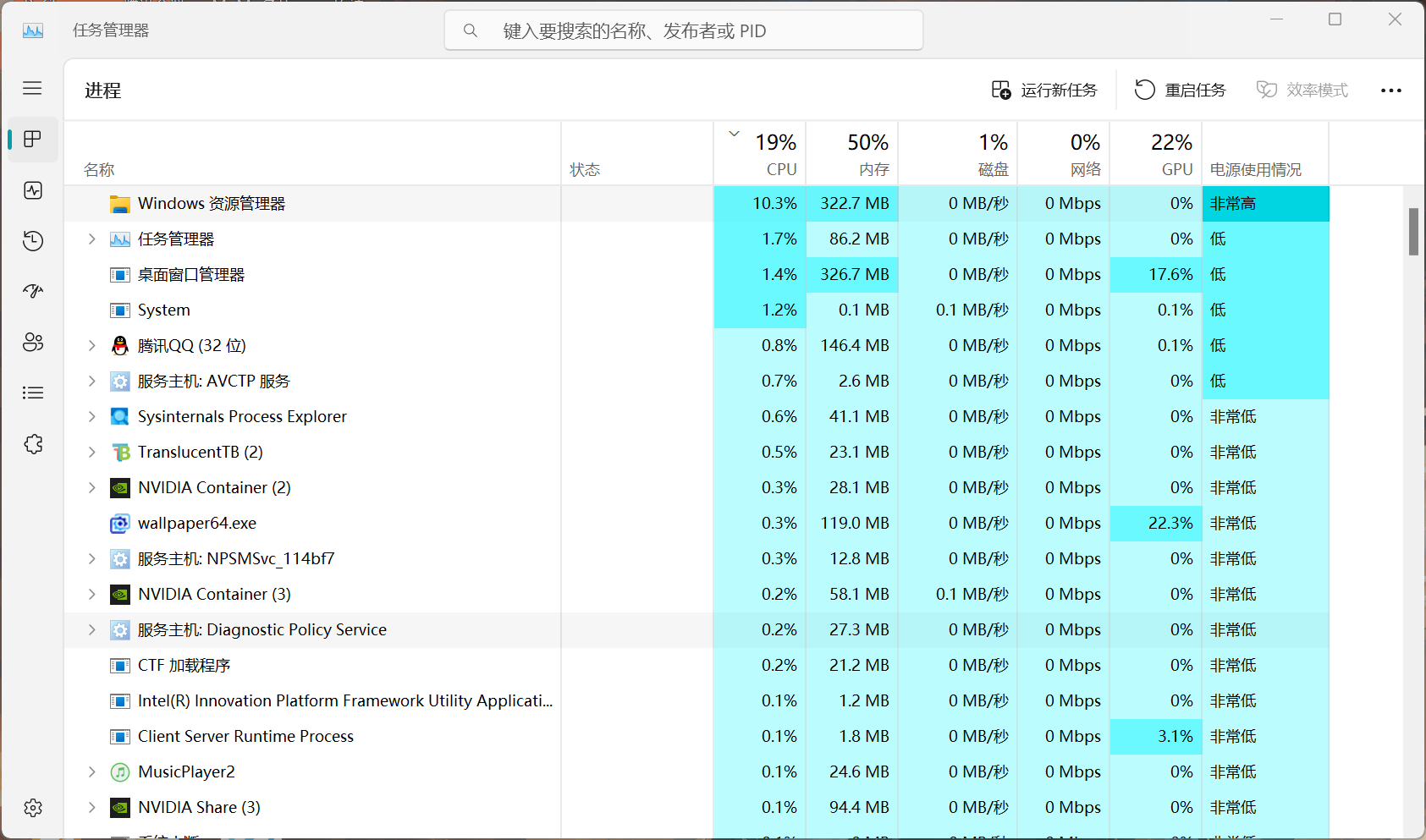This screenshot has width=1426, height=840.
Task: Click the 10.3% CPU value
Action: (x=775, y=203)
